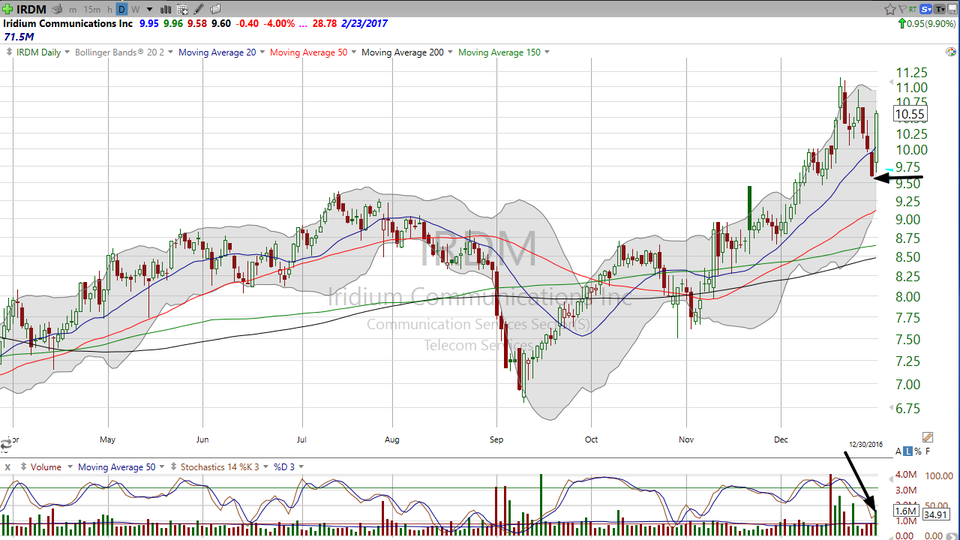Image resolution: width=960 pixels, height=540 pixels.
Task: Click the Moving Average 150 label
Action: tap(500, 52)
